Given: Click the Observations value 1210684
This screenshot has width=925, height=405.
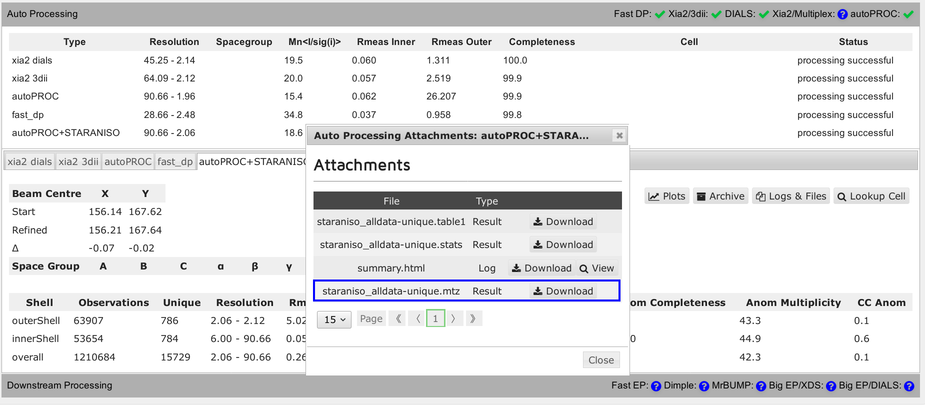Looking at the screenshot, I should point(94,357).
